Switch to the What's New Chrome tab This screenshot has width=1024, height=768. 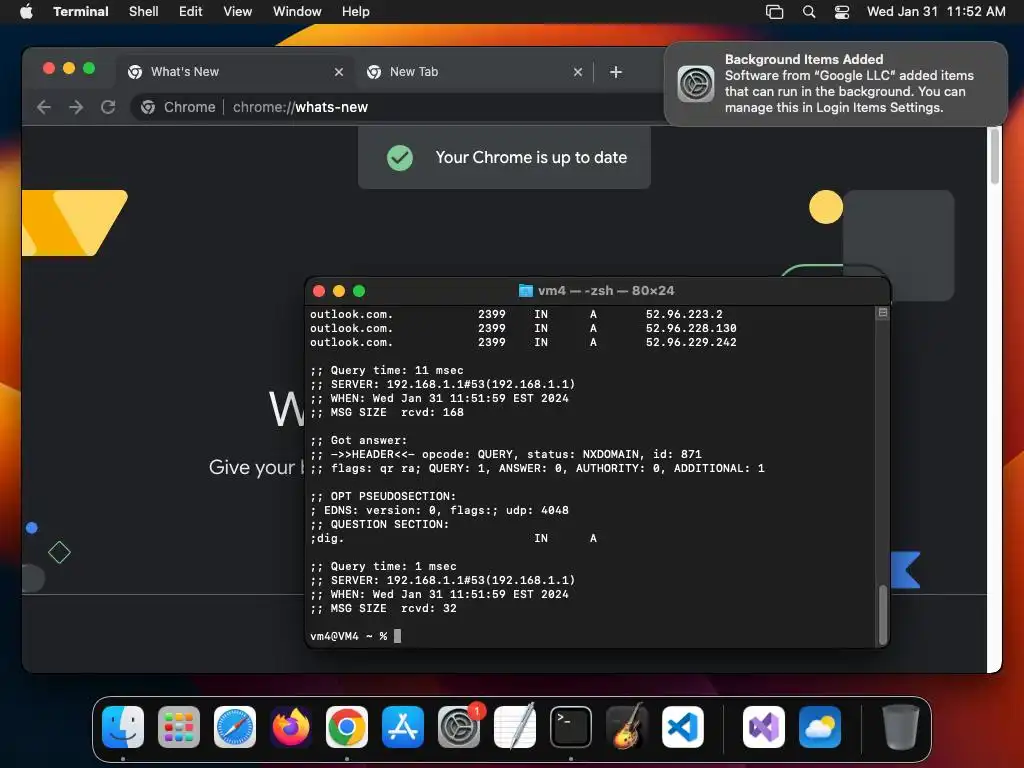[235, 72]
